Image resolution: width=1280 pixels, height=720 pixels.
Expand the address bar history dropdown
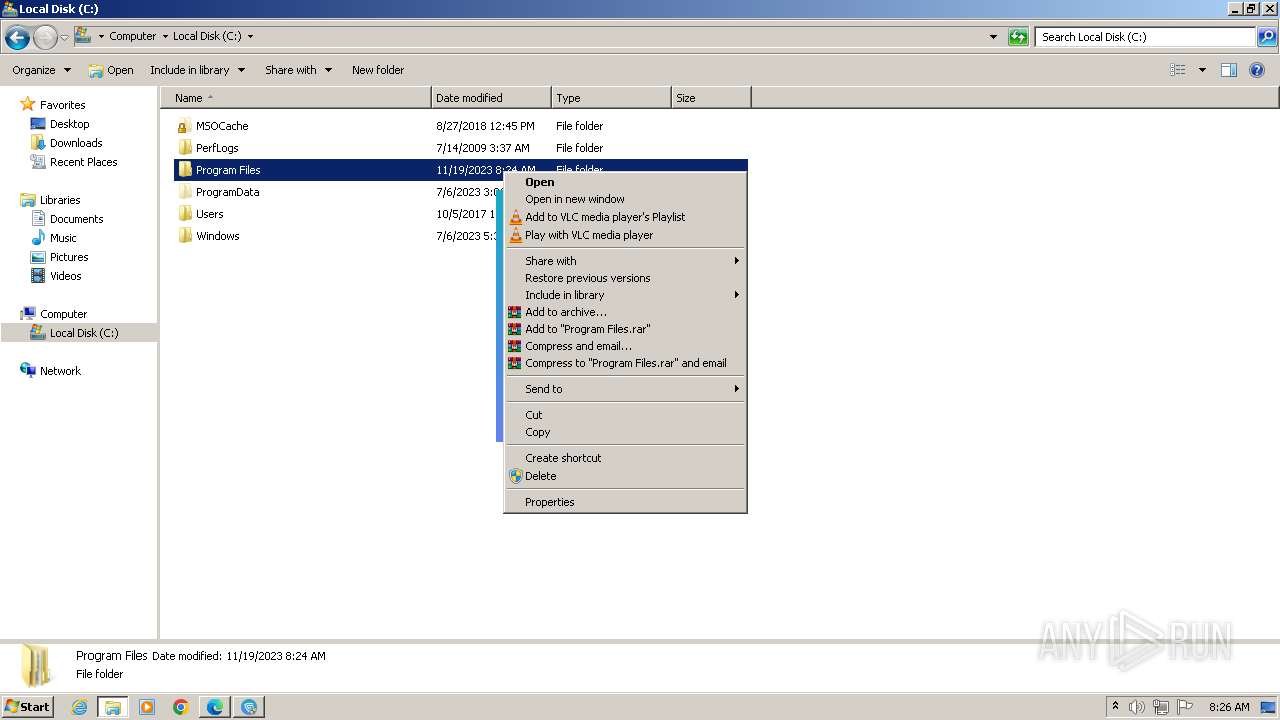(x=993, y=37)
